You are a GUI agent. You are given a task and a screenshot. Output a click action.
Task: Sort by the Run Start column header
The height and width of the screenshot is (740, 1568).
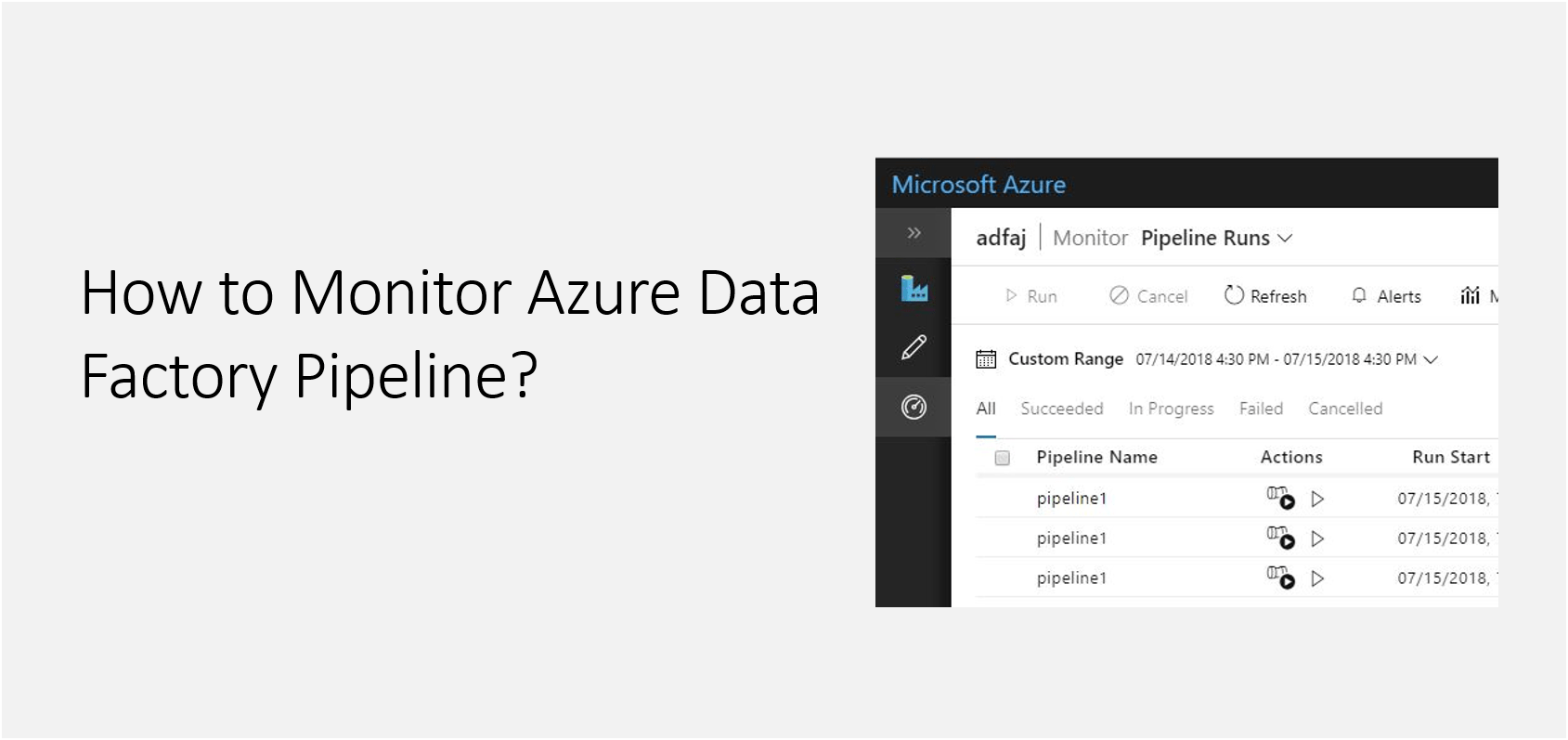(x=1450, y=457)
